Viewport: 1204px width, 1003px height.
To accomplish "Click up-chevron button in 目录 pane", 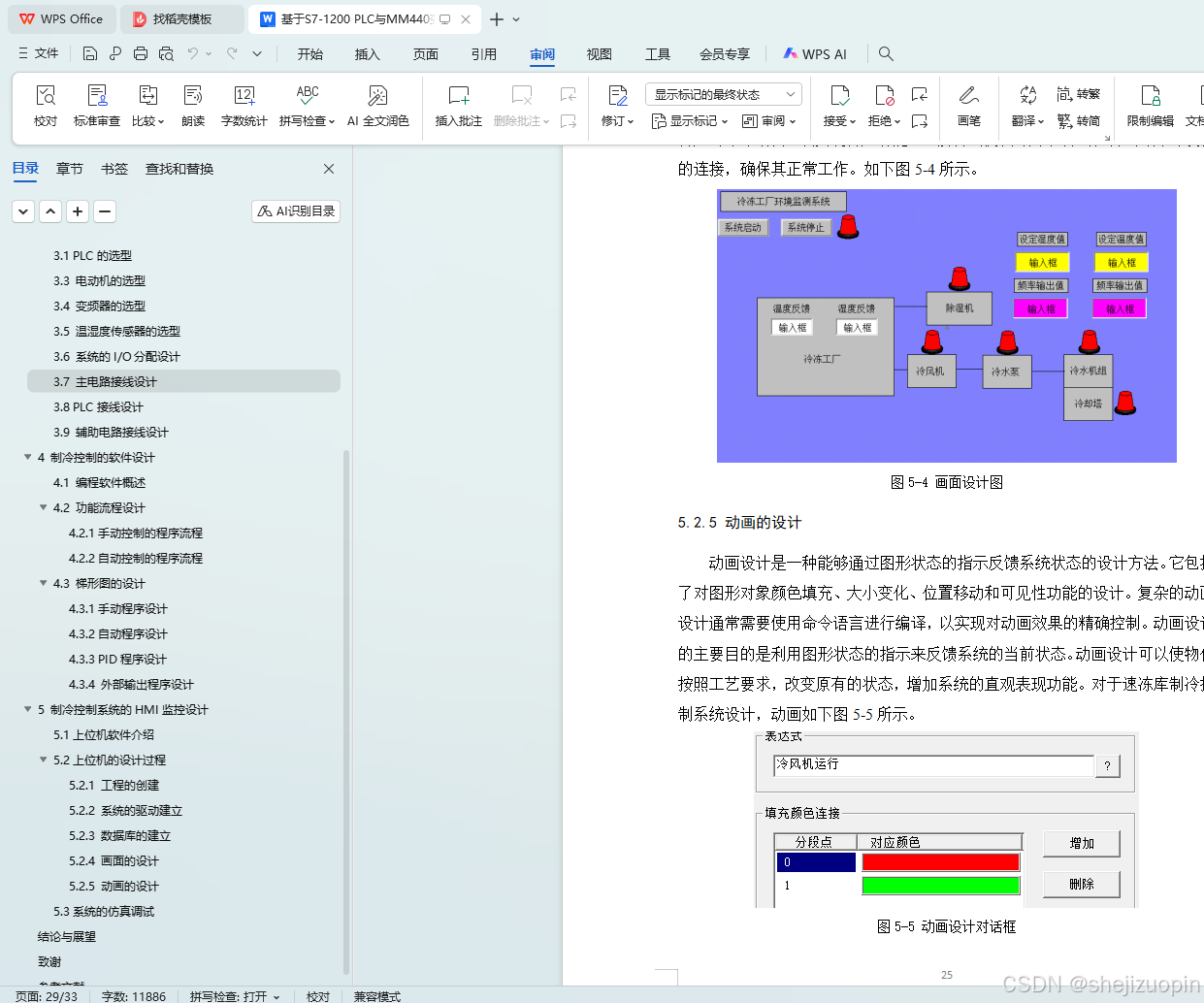I will [50, 211].
